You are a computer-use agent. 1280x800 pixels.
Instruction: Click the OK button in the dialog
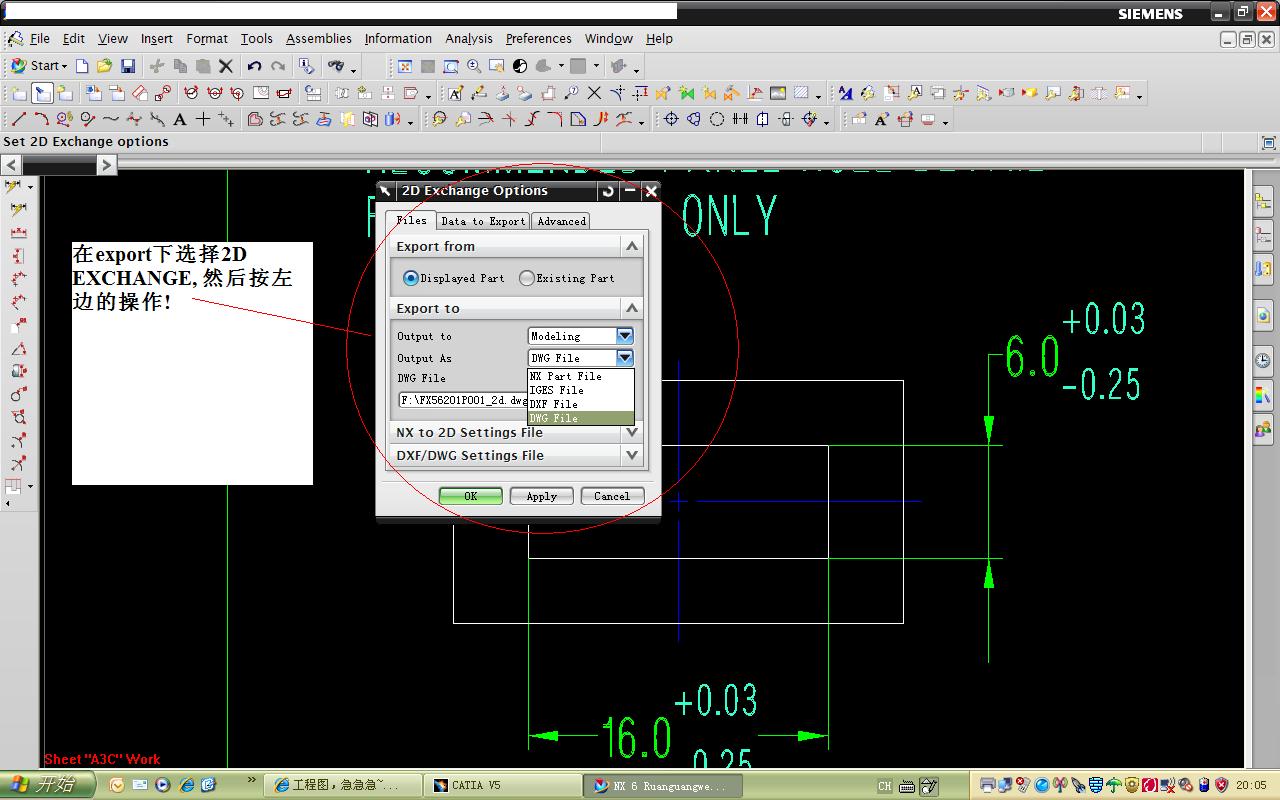coord(470,496)
